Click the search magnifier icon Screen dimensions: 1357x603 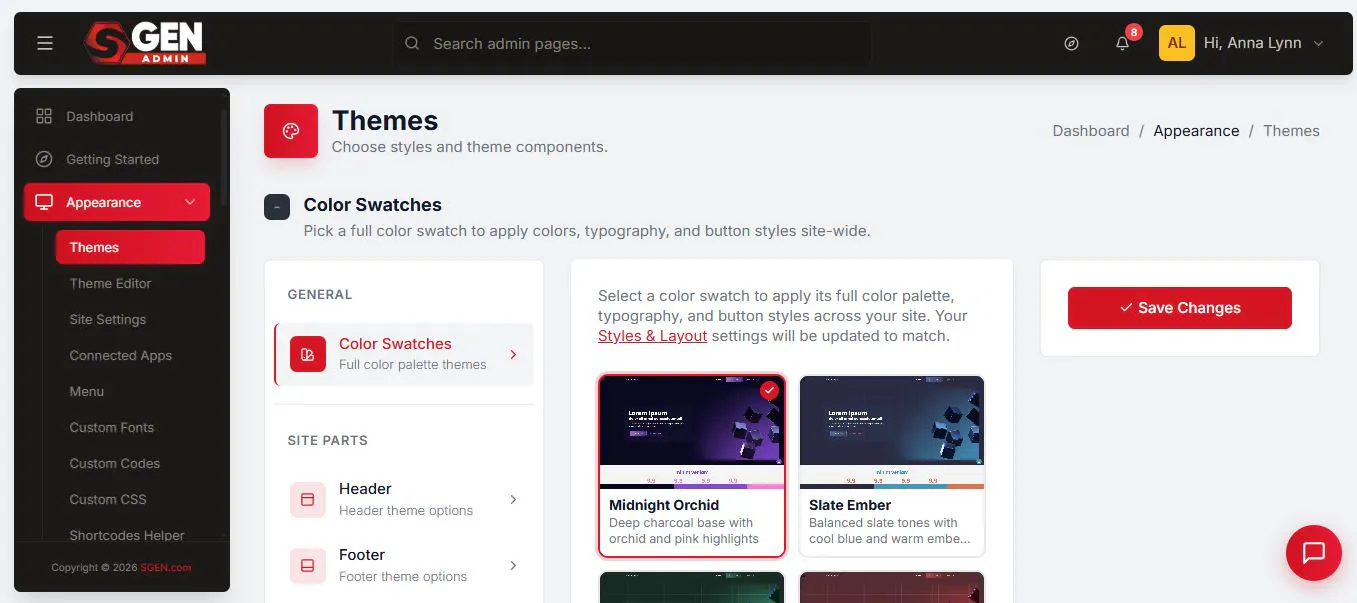(412, 43)
